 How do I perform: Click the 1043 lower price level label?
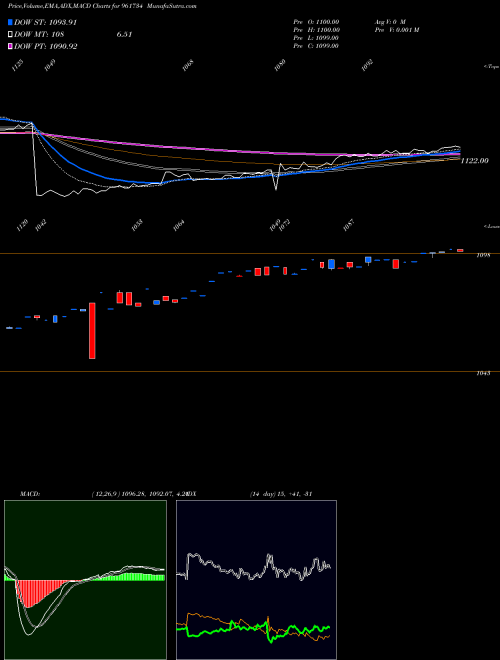[483, 373]
